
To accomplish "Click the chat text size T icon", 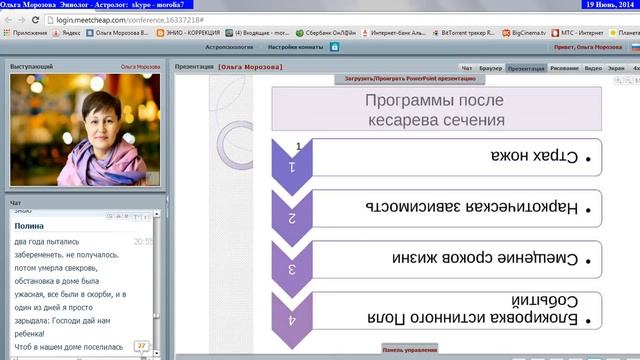I will pyautogui.click(x=136, y=217).
